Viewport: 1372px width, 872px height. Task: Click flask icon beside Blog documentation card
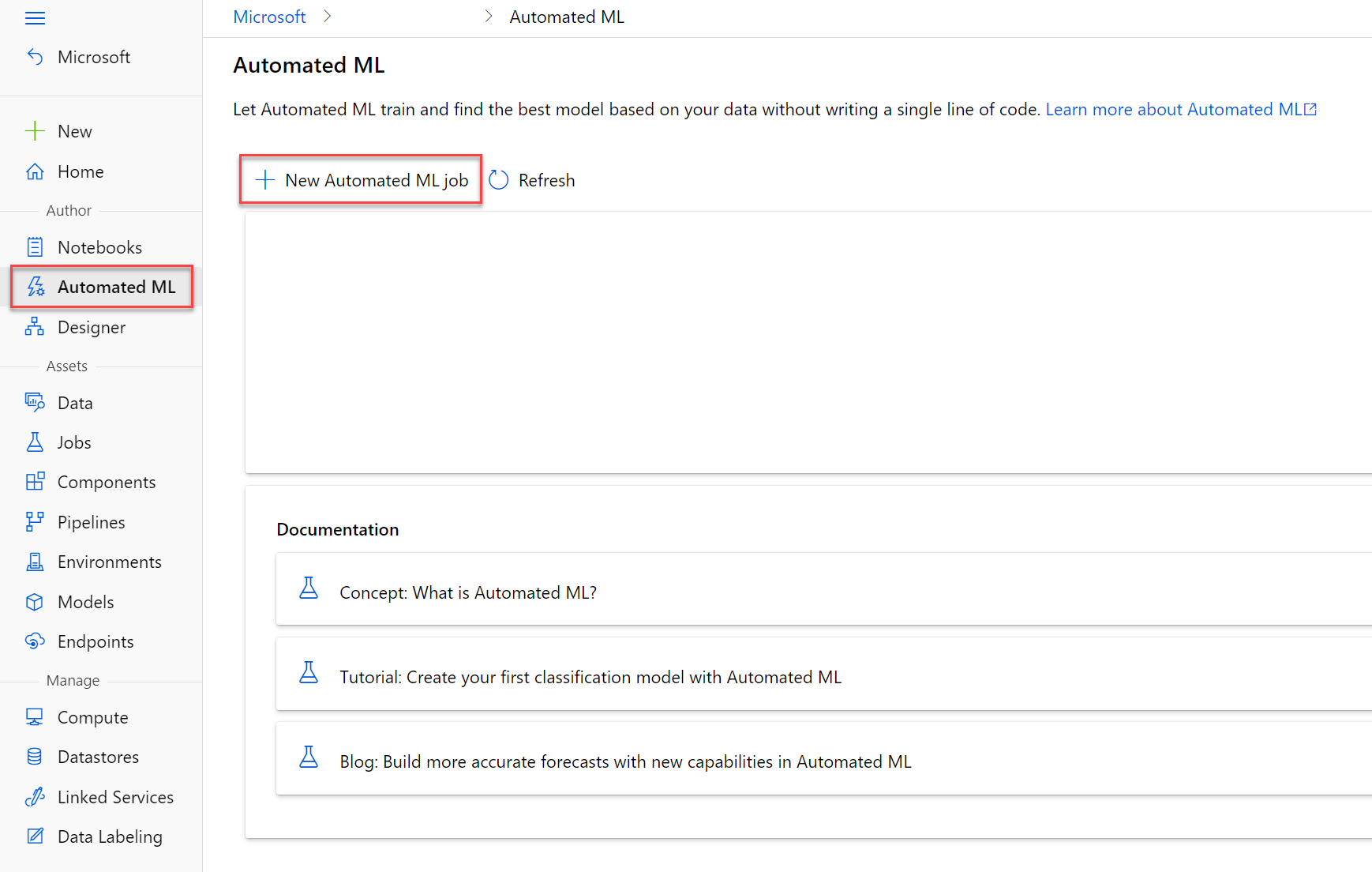pyautogui.click(x=309, y=757)
